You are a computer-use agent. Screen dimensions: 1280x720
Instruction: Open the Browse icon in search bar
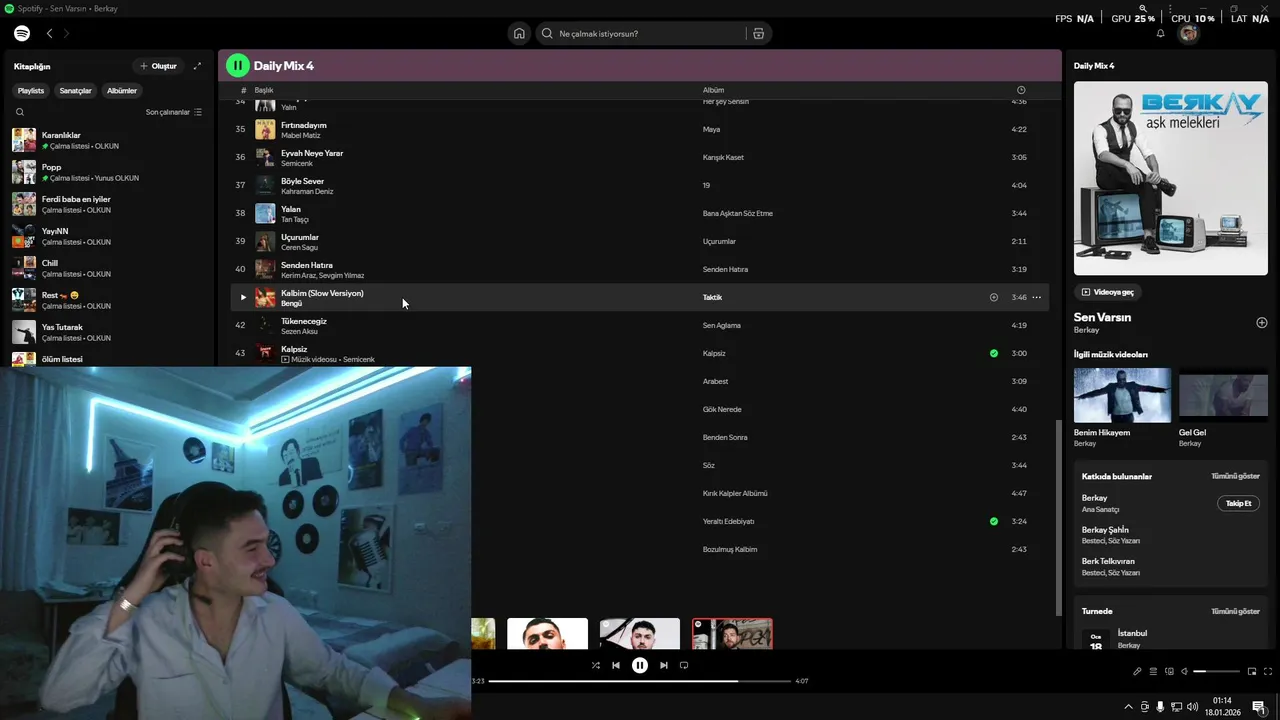point(759,33)
